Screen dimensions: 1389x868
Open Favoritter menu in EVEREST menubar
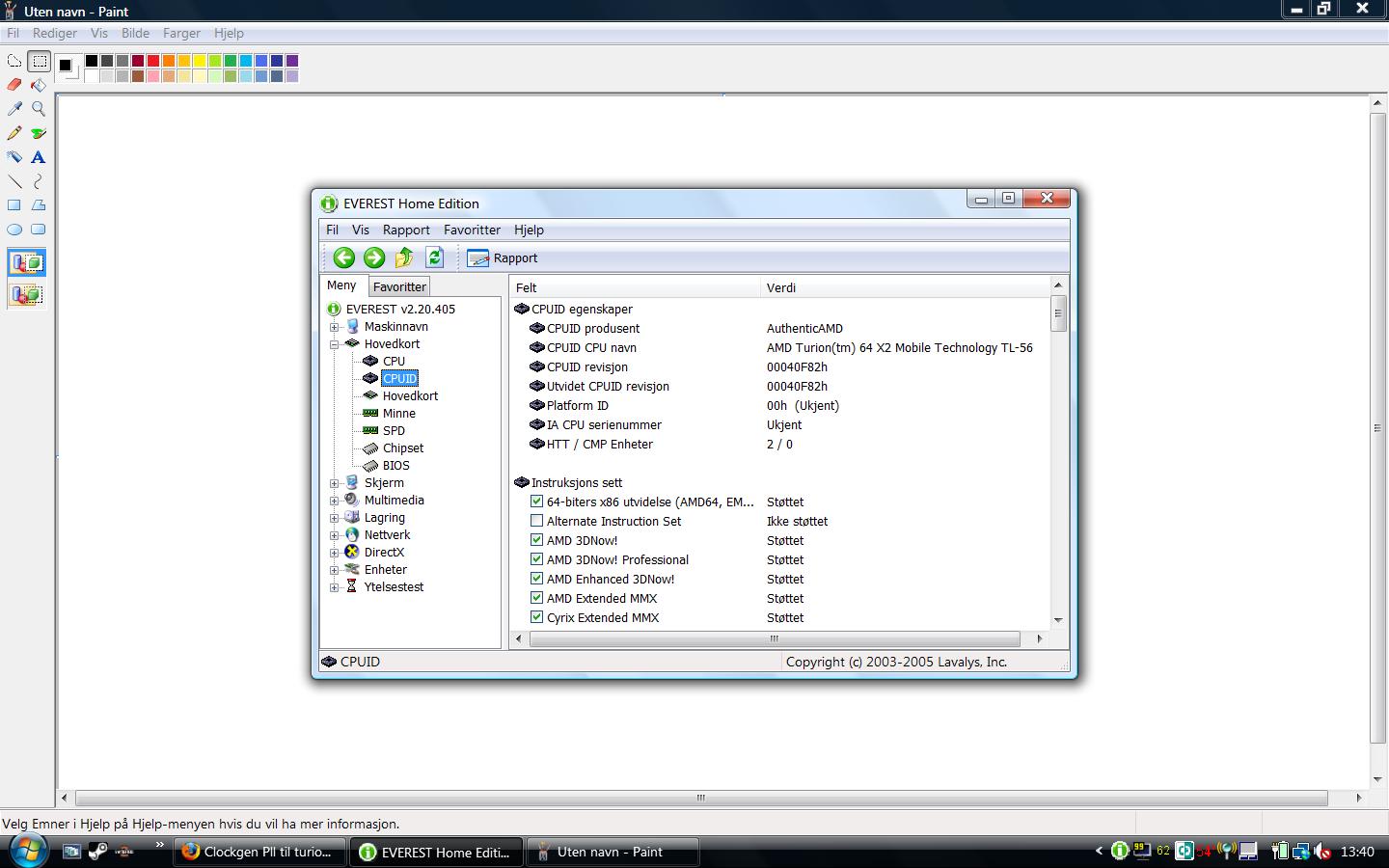click(472, 230)
